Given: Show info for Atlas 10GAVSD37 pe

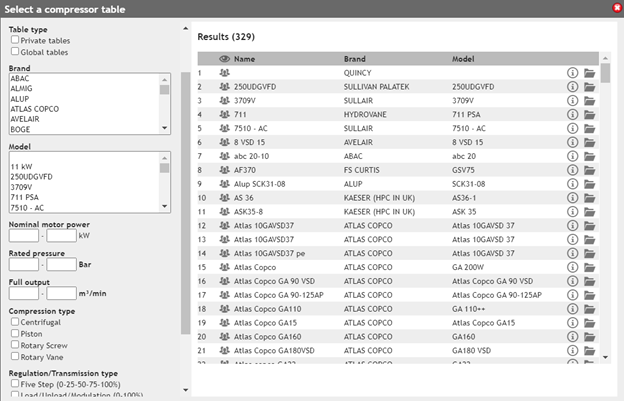Looking at the screenshot, I should click(572, 253).
